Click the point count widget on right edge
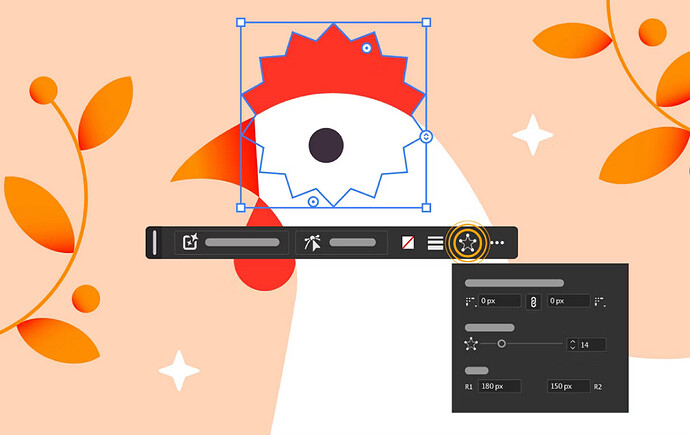This screenshot has width=690, height=435. (x=426, y=137)
